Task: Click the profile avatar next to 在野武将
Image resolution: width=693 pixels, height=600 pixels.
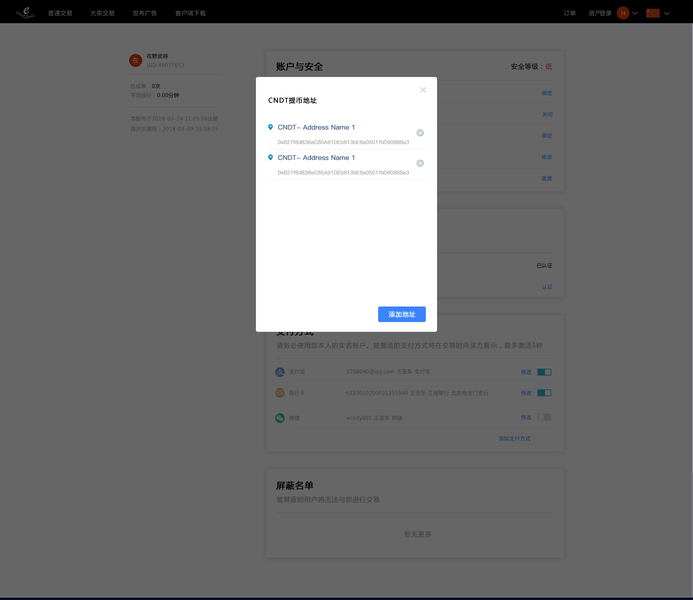Action: (x=136, y=61)
